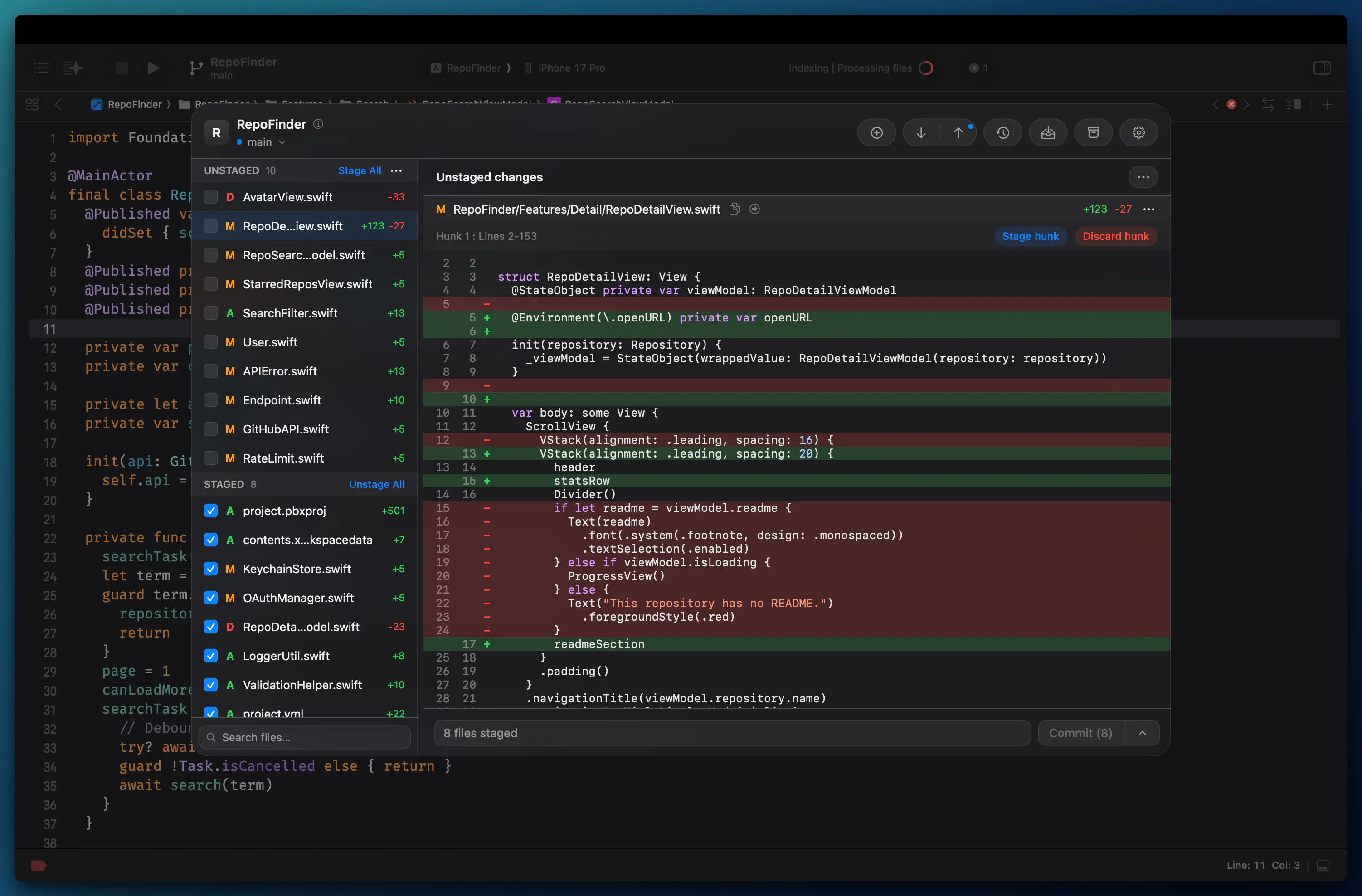Select ValidationHelper.swift in staged list

click(304, 685)
